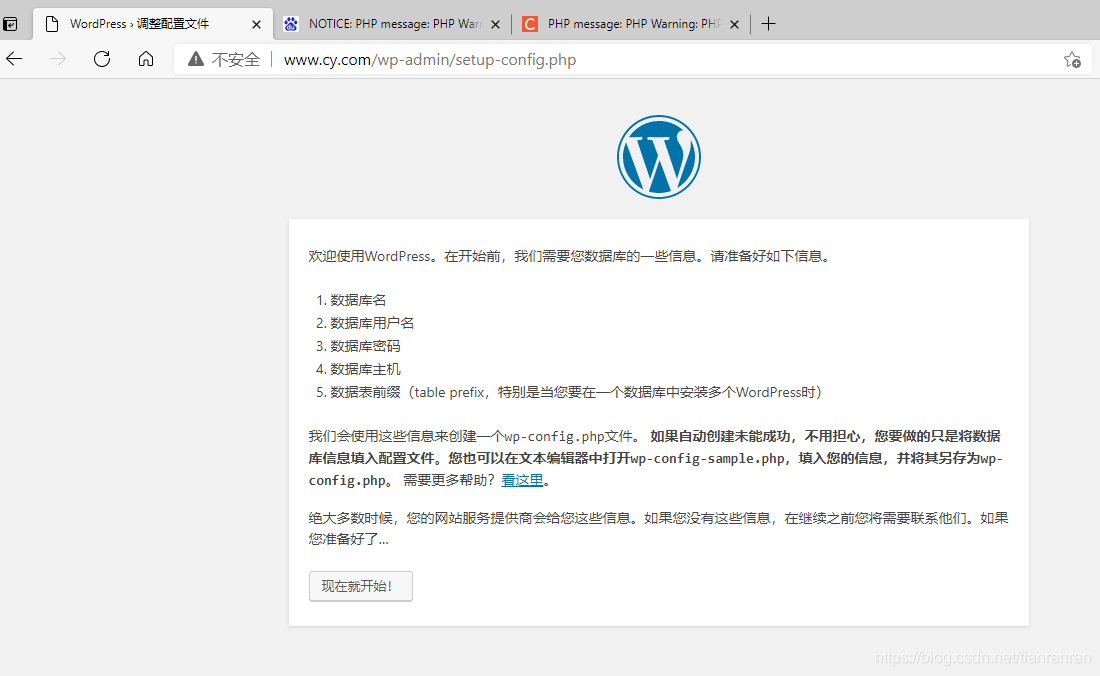The image size is (1100, 676).
Task: Switch to the CSDN PHP Warning tab
Action: tap(631, 24)
